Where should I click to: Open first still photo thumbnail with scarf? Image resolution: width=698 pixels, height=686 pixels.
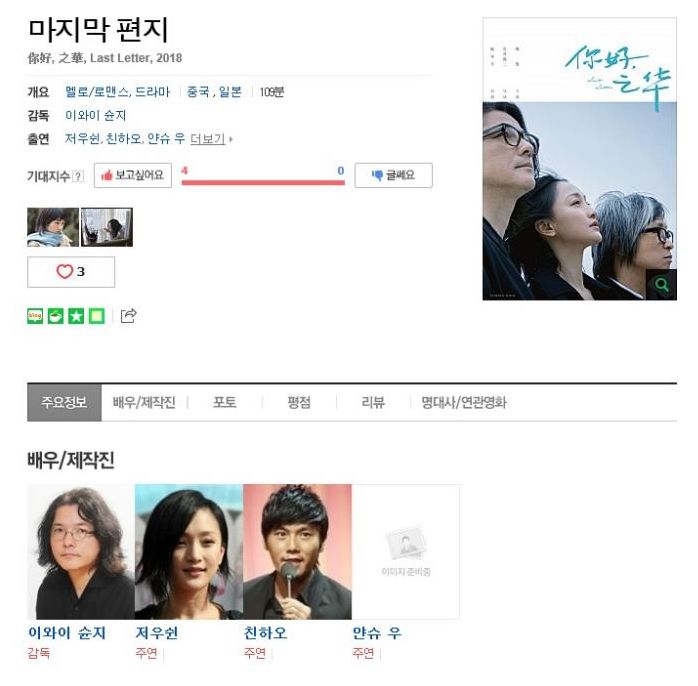pyautogui.click(x=53, y=227)
